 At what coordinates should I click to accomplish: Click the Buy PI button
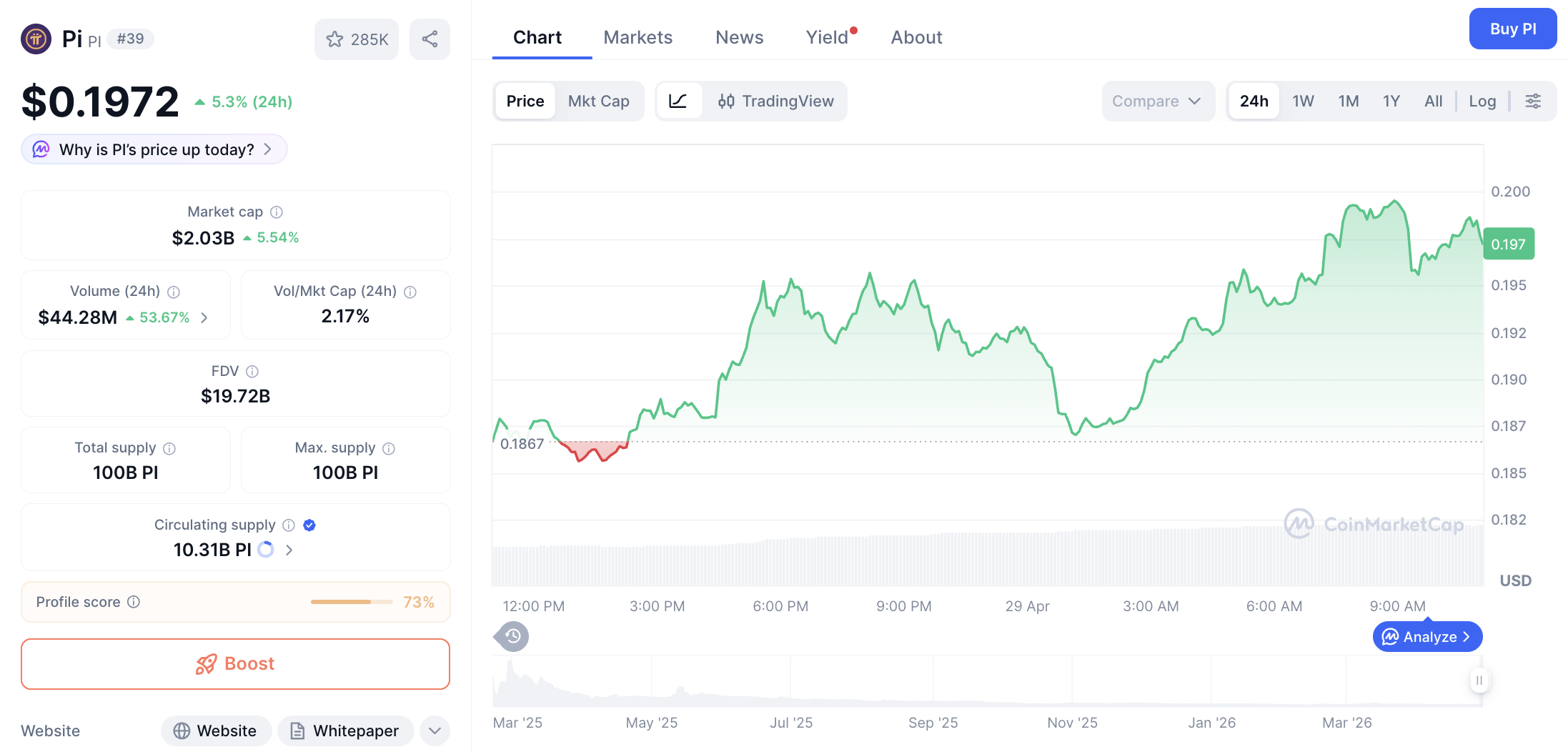click(1513, 29)
